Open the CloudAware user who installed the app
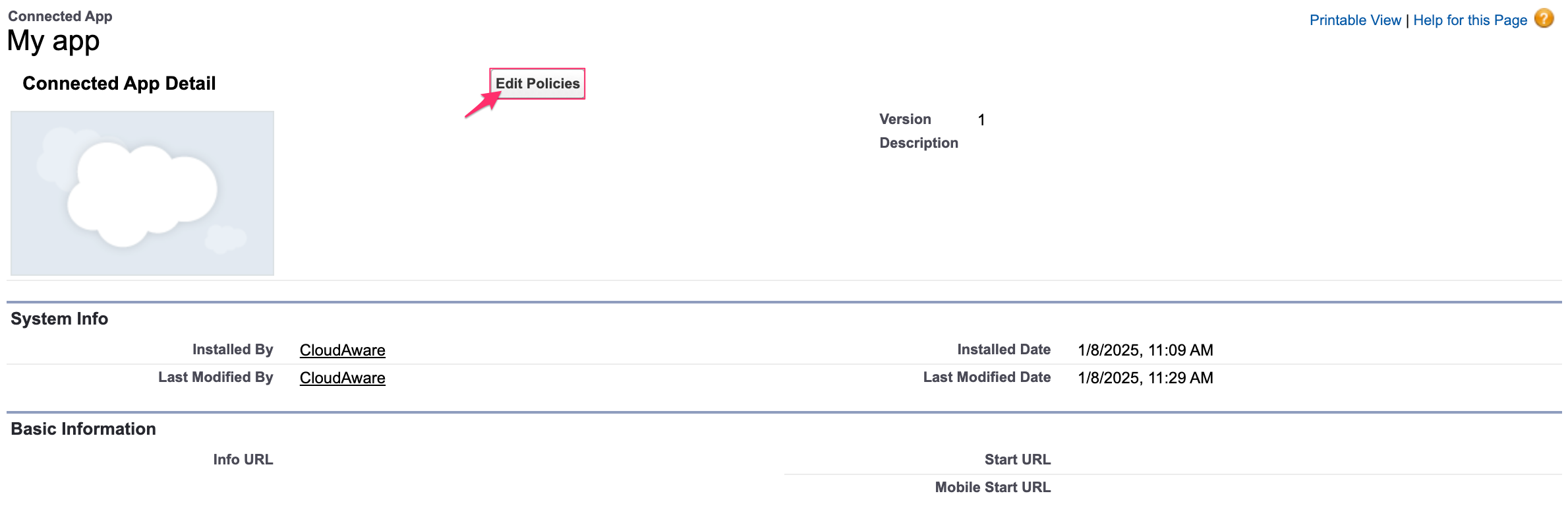The width and height of the screenshot is (1568, 506). pos(342,350)
